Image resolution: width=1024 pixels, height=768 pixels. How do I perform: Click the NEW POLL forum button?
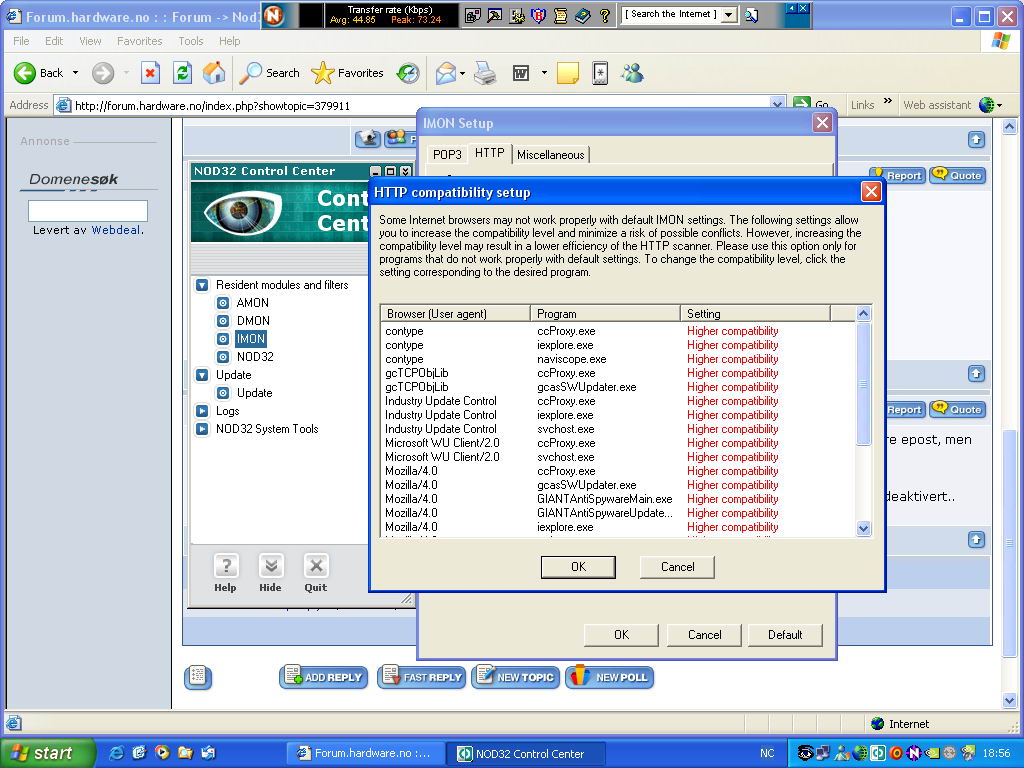(609, 677)
